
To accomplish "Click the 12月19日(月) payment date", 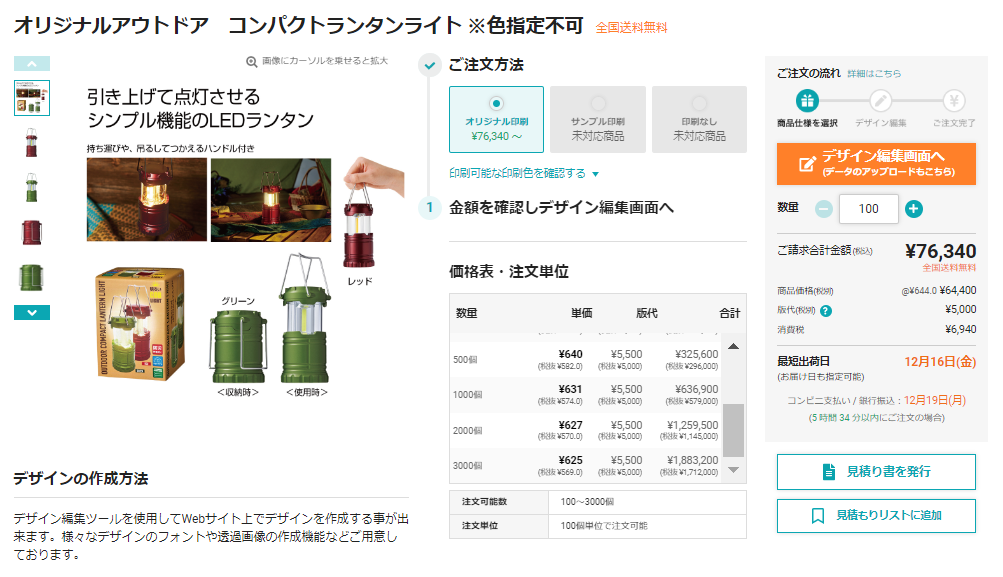I will (x=935, y=400).
